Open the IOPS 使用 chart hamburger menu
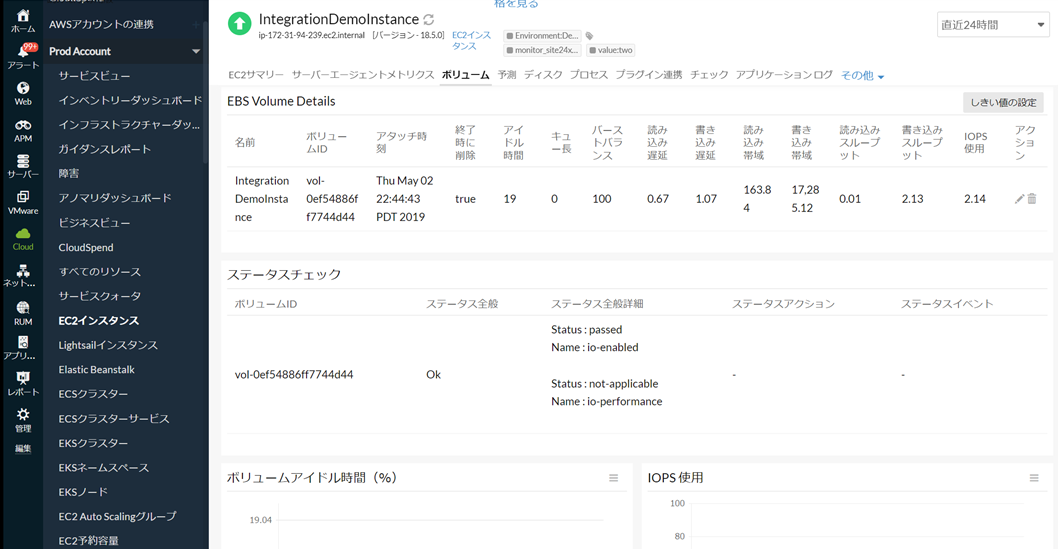 pos(1034,478)
